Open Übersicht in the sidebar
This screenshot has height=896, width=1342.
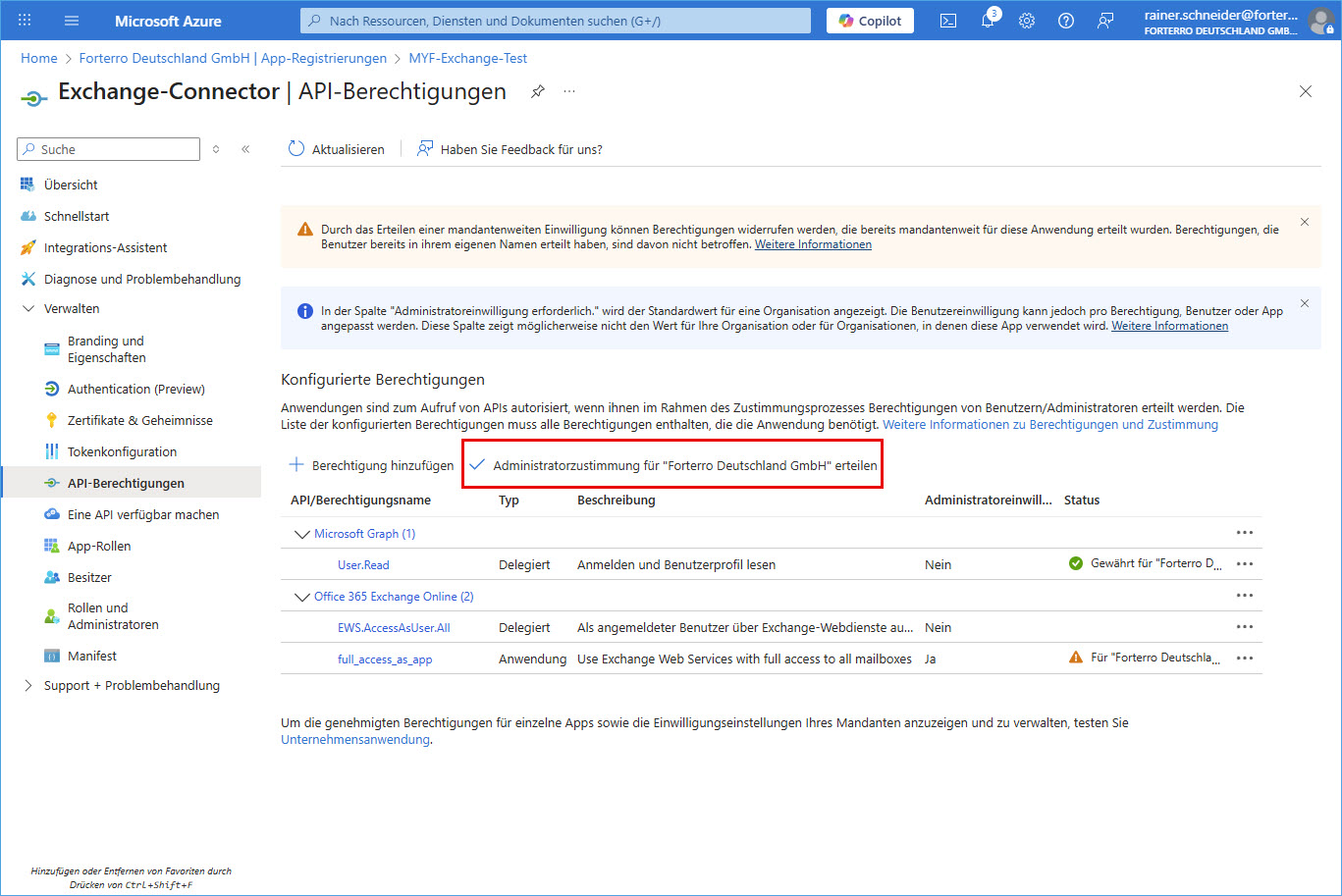(x=71, y=184)
